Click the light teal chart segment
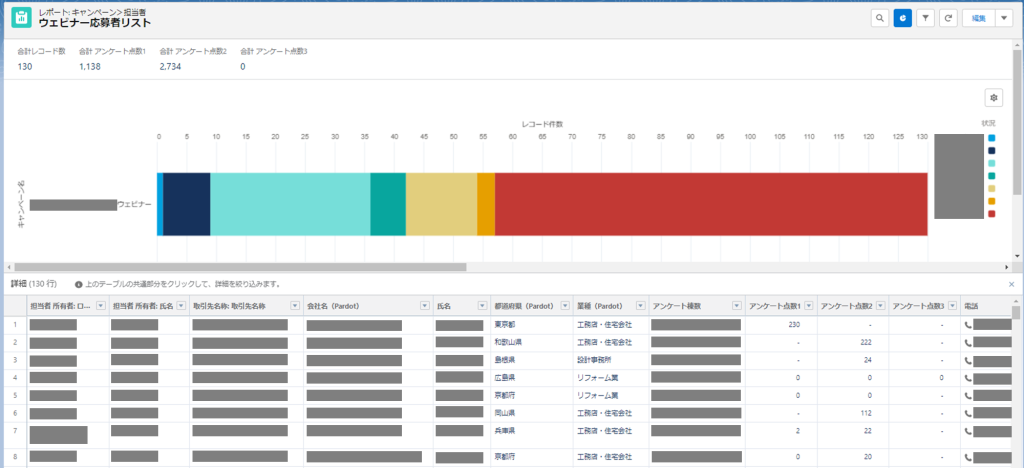Viewport: 1024px width, 468px height. (x=290, y=204)
